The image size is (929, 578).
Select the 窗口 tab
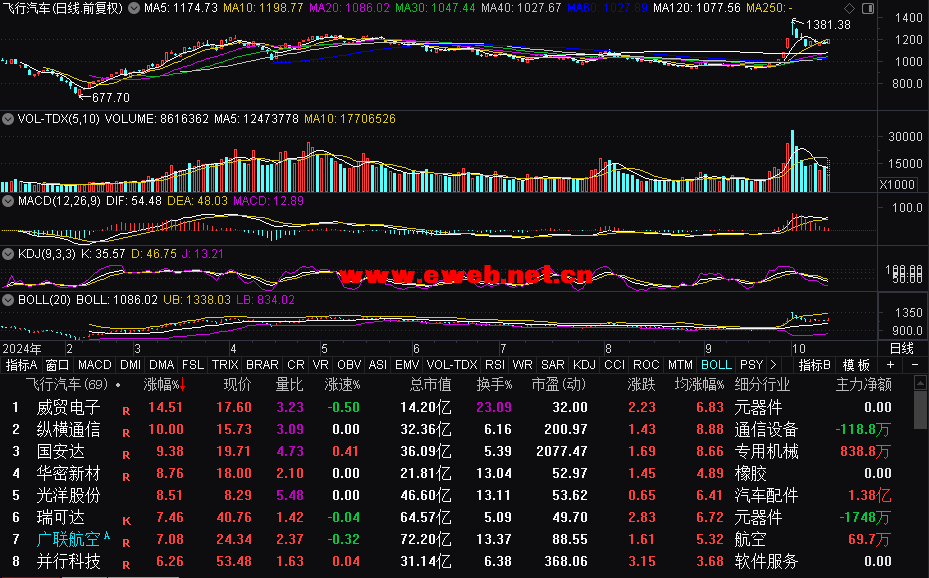click(57, 365)
